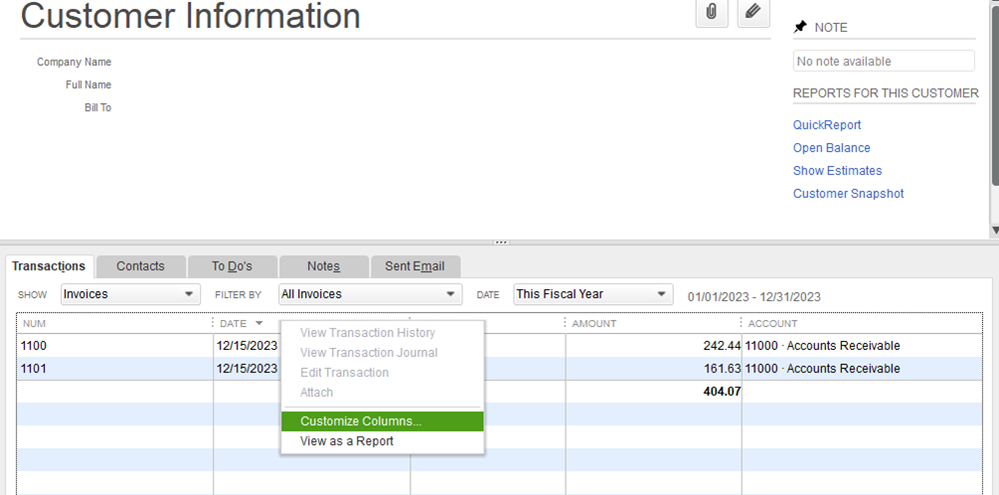
Task: Select invoice number 1101
Action: [34, 369]
